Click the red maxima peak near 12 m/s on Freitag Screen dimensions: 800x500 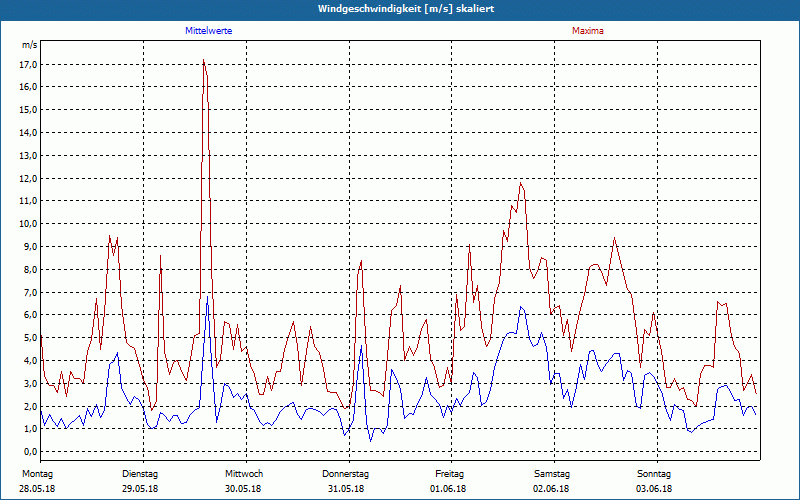pyautogui.click(x=520, y=183)
